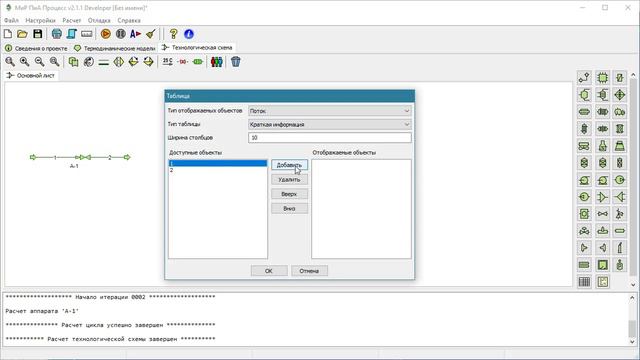Image resolution: width=640 pixels, height=360 pixels.
Task: Select stream '2' in the available objects list
Action: tap(218, 170)
